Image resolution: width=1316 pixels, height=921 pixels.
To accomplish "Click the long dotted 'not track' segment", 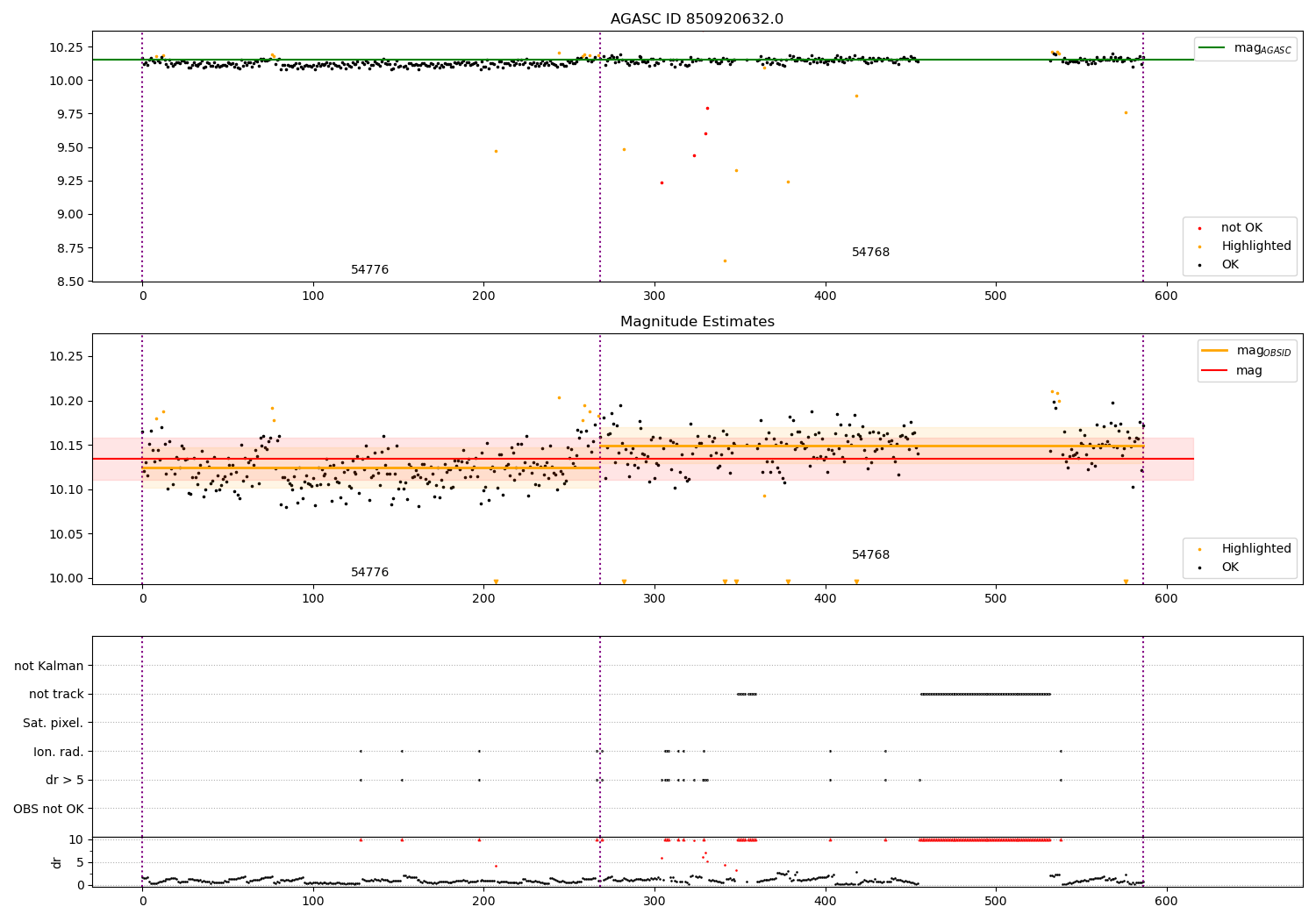I will (985, 695).
